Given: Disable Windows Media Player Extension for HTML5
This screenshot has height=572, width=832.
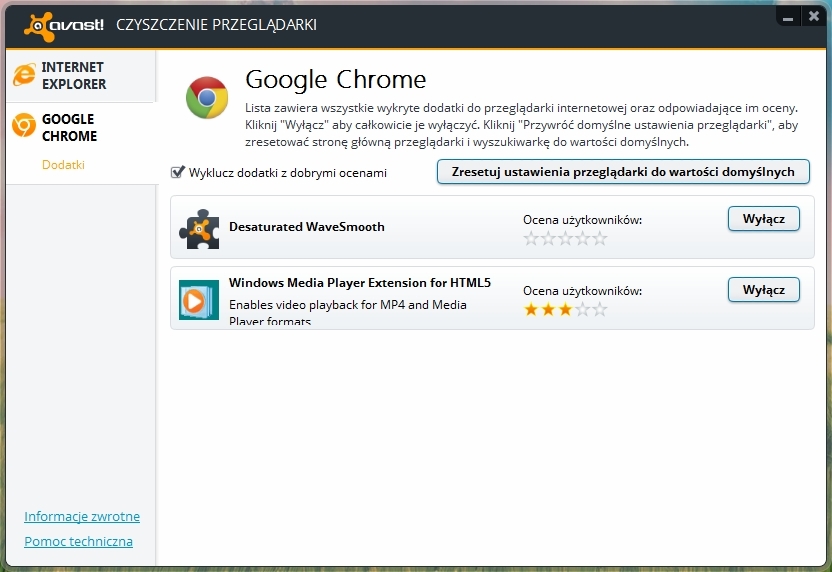Looking at the screenshot, I should tap(764, 290).
